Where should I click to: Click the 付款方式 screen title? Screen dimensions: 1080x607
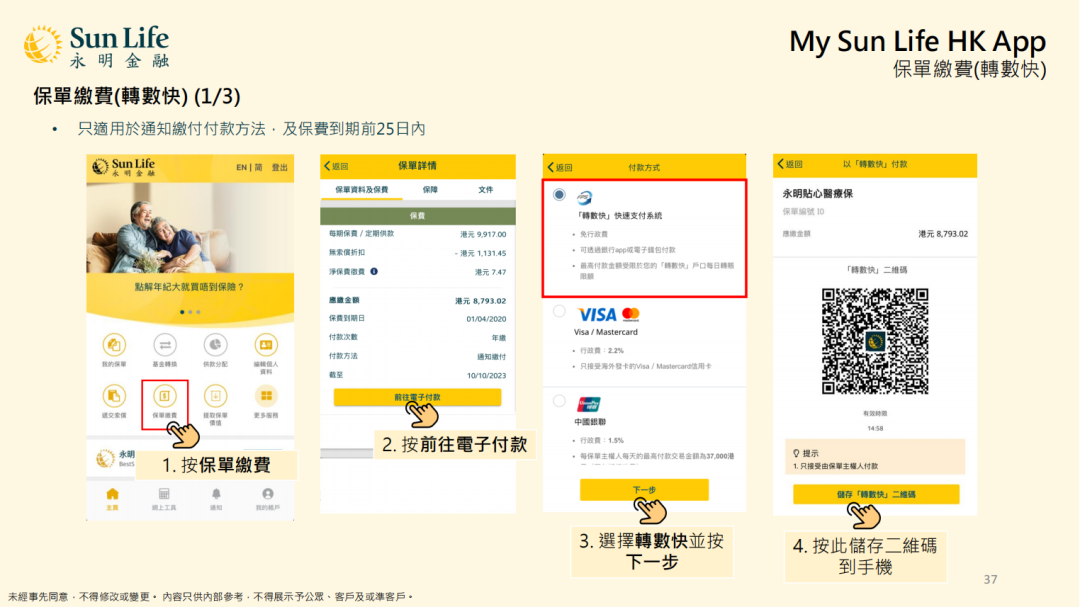644,167
